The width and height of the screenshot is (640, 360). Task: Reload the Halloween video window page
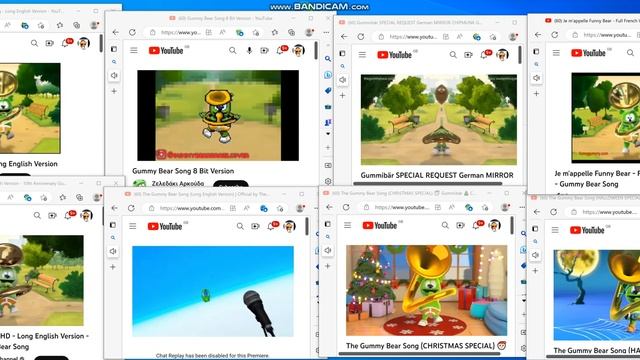tap(553, 212)
